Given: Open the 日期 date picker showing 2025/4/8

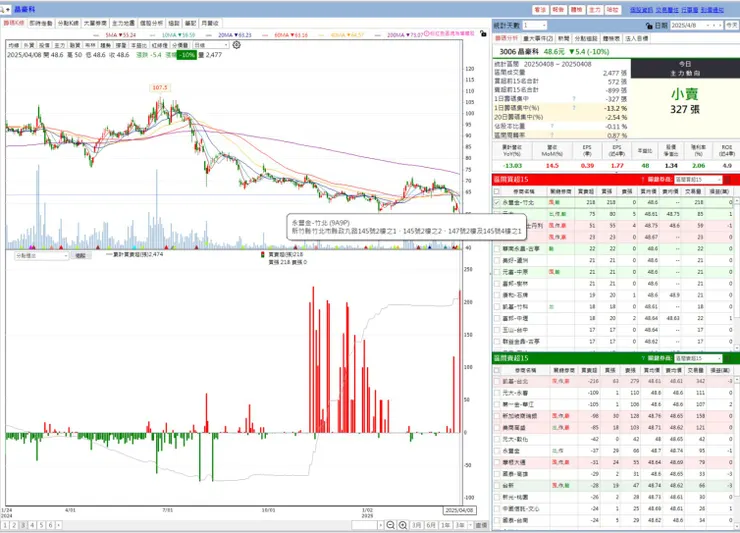Looking at the screenshot, I should click(697, 25).
